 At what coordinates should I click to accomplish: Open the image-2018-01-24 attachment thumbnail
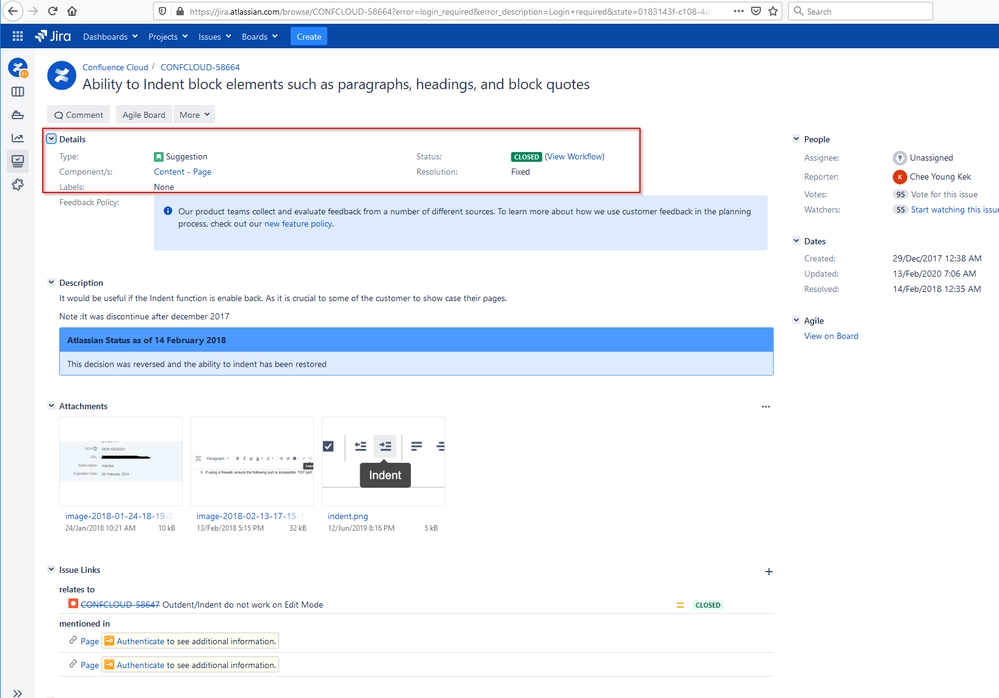[121, 461]
